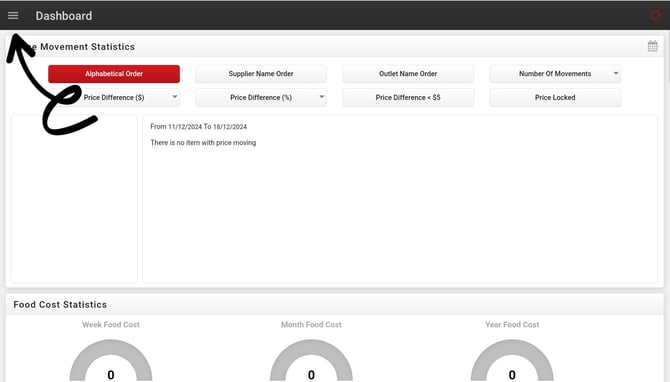Open the calendar date picker icon

[652, 46]
